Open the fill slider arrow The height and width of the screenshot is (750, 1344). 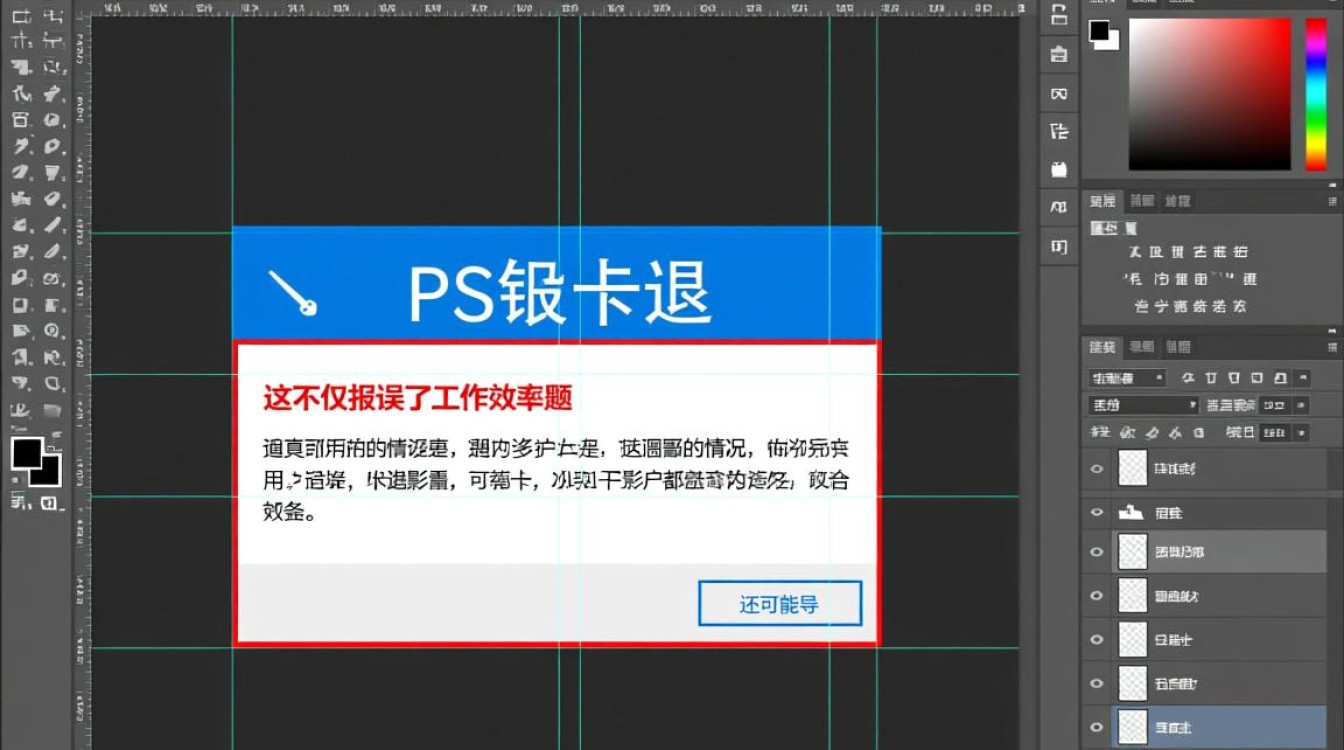1299,432
